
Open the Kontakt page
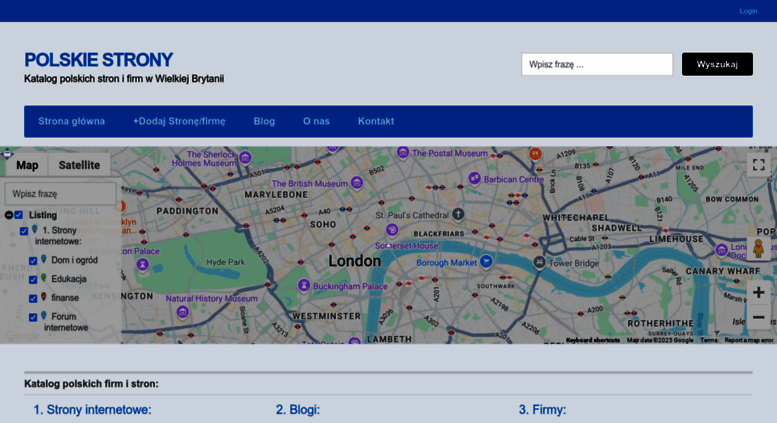[376, 121]
